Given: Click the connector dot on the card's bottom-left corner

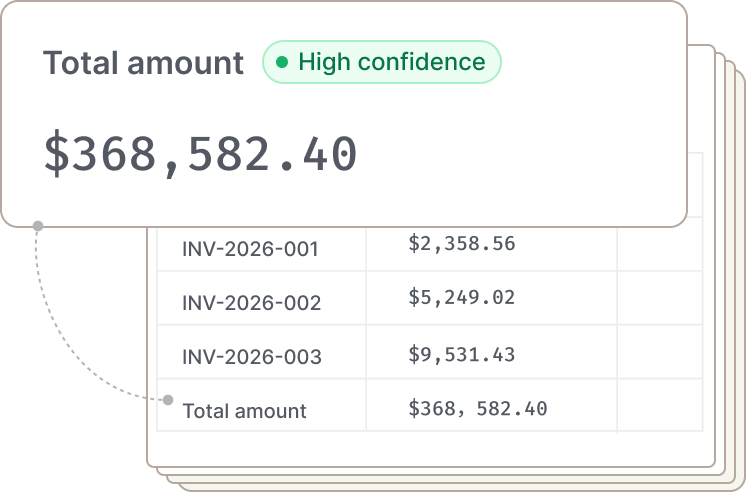Looking at the screenshot, I should 38,227.
